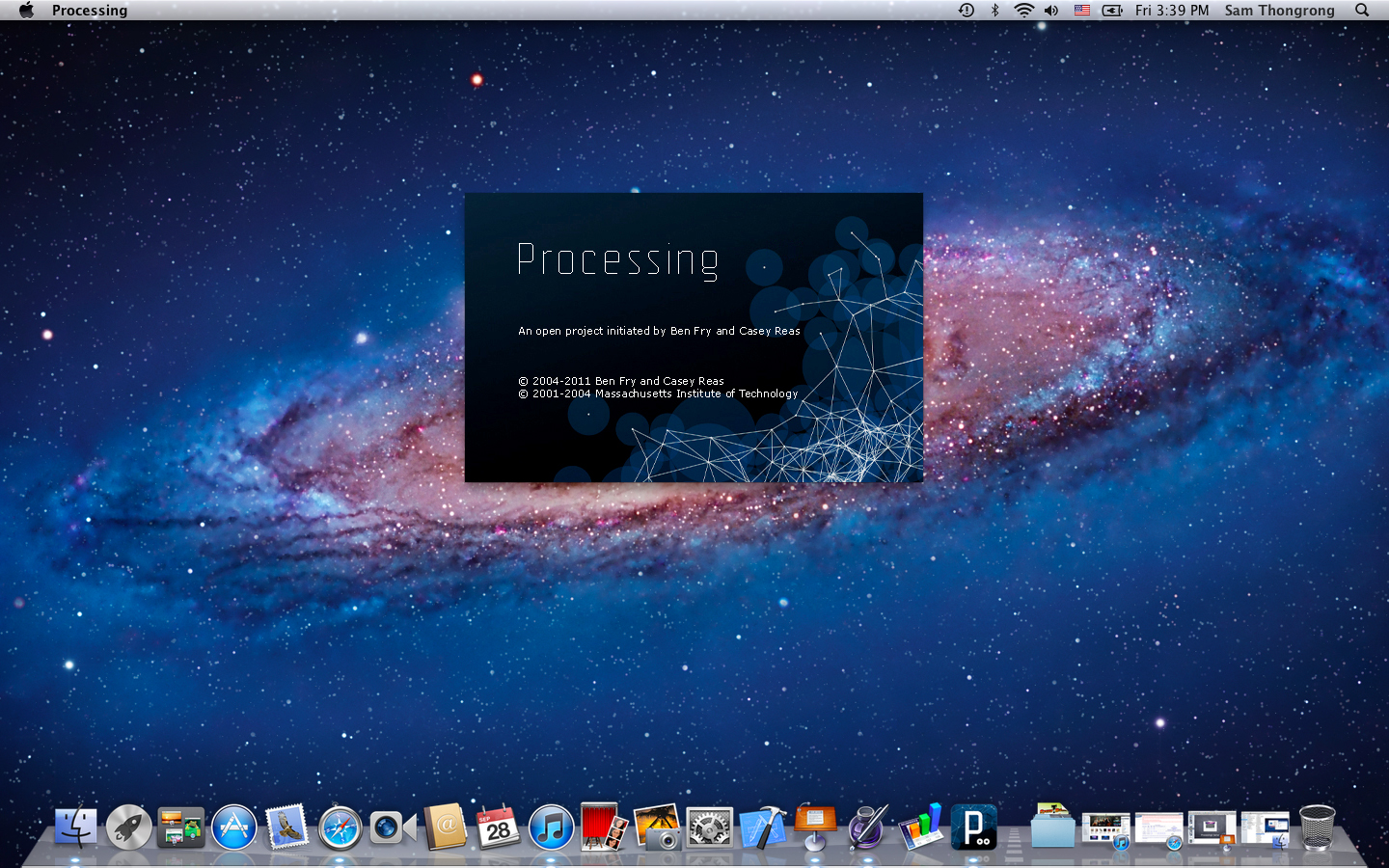Open the Wi-Fi status menu
Image resolution: width=1389 pixels, height=868 pixels.
(x=1023, y=10)
